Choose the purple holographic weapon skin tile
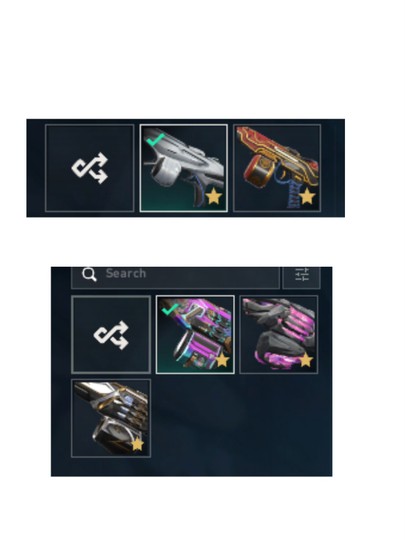This screenshot has width=405, height=540. (x=195, y=334)
